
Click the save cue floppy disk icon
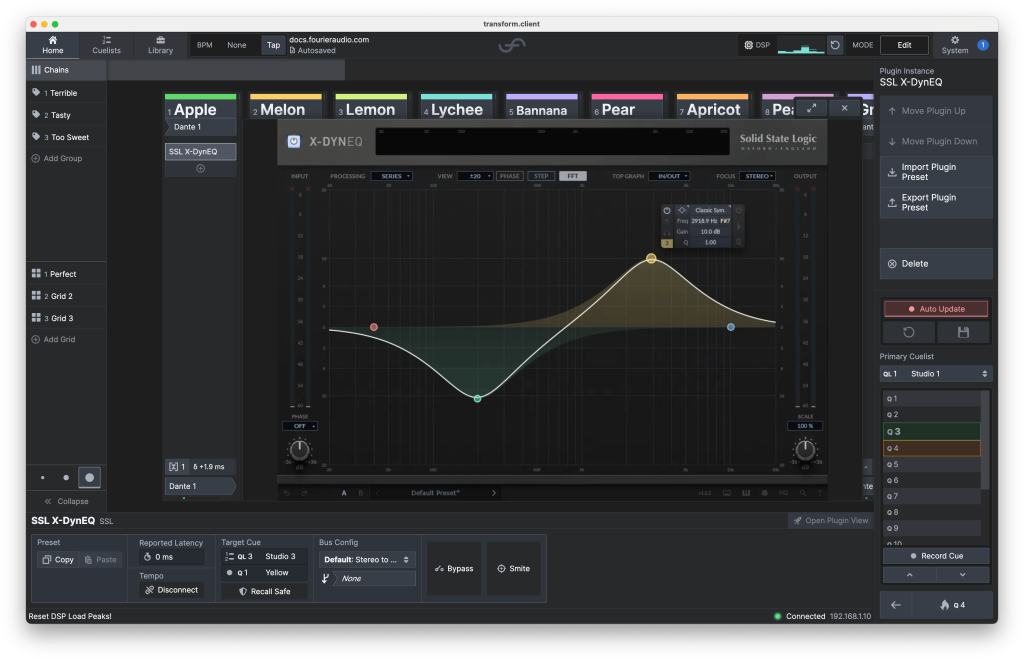tap(963, 332)
